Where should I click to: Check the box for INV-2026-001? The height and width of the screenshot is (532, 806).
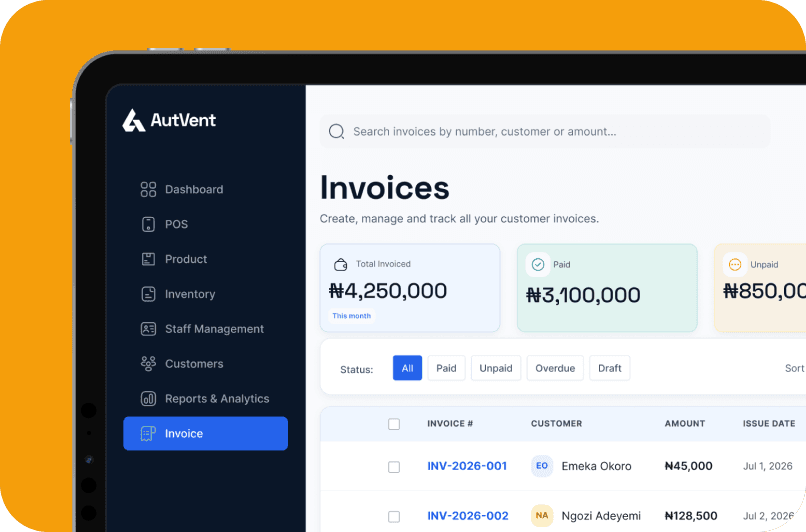point(394,467)
